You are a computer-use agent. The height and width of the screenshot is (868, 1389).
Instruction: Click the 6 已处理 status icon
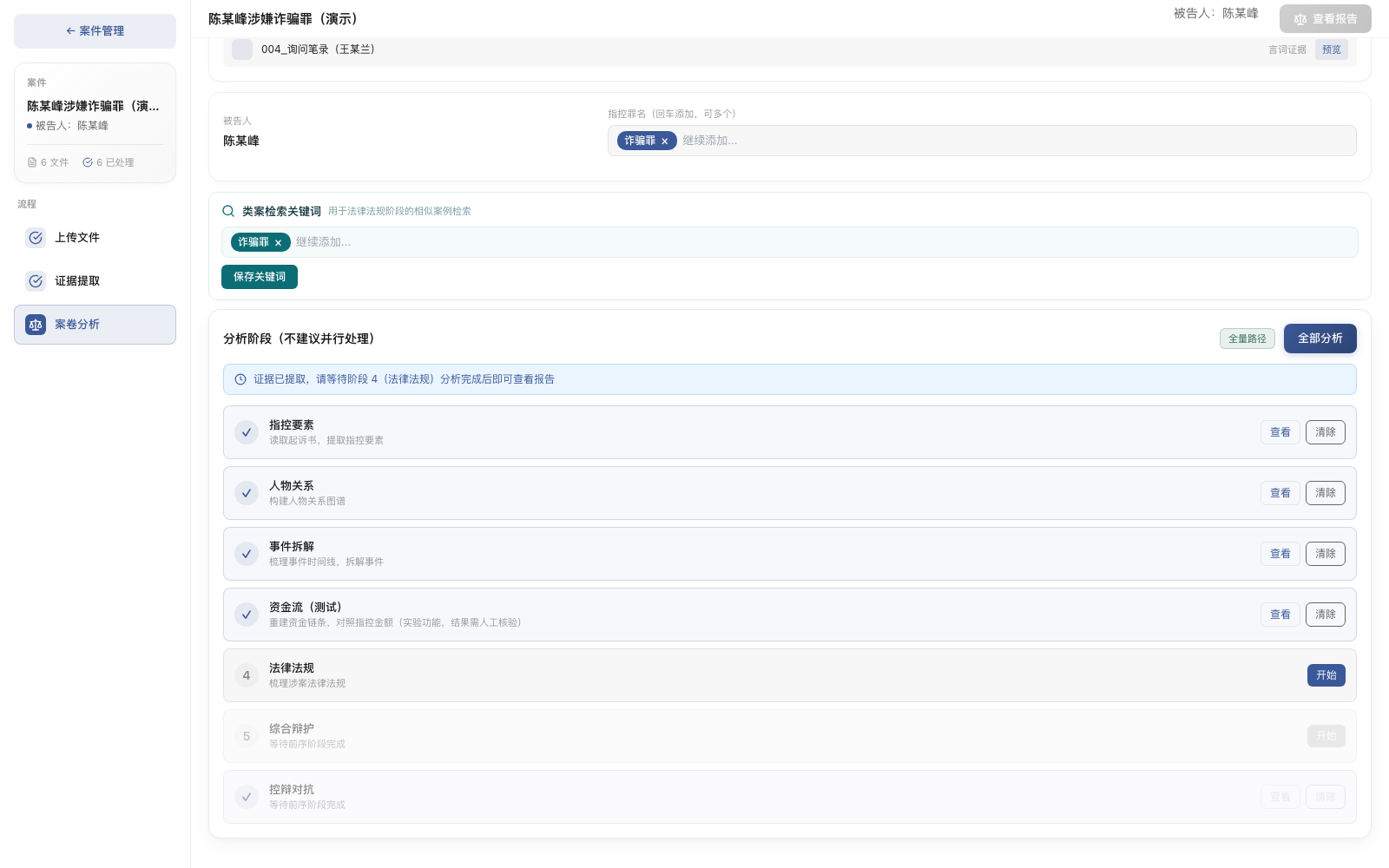coord(88,162)
